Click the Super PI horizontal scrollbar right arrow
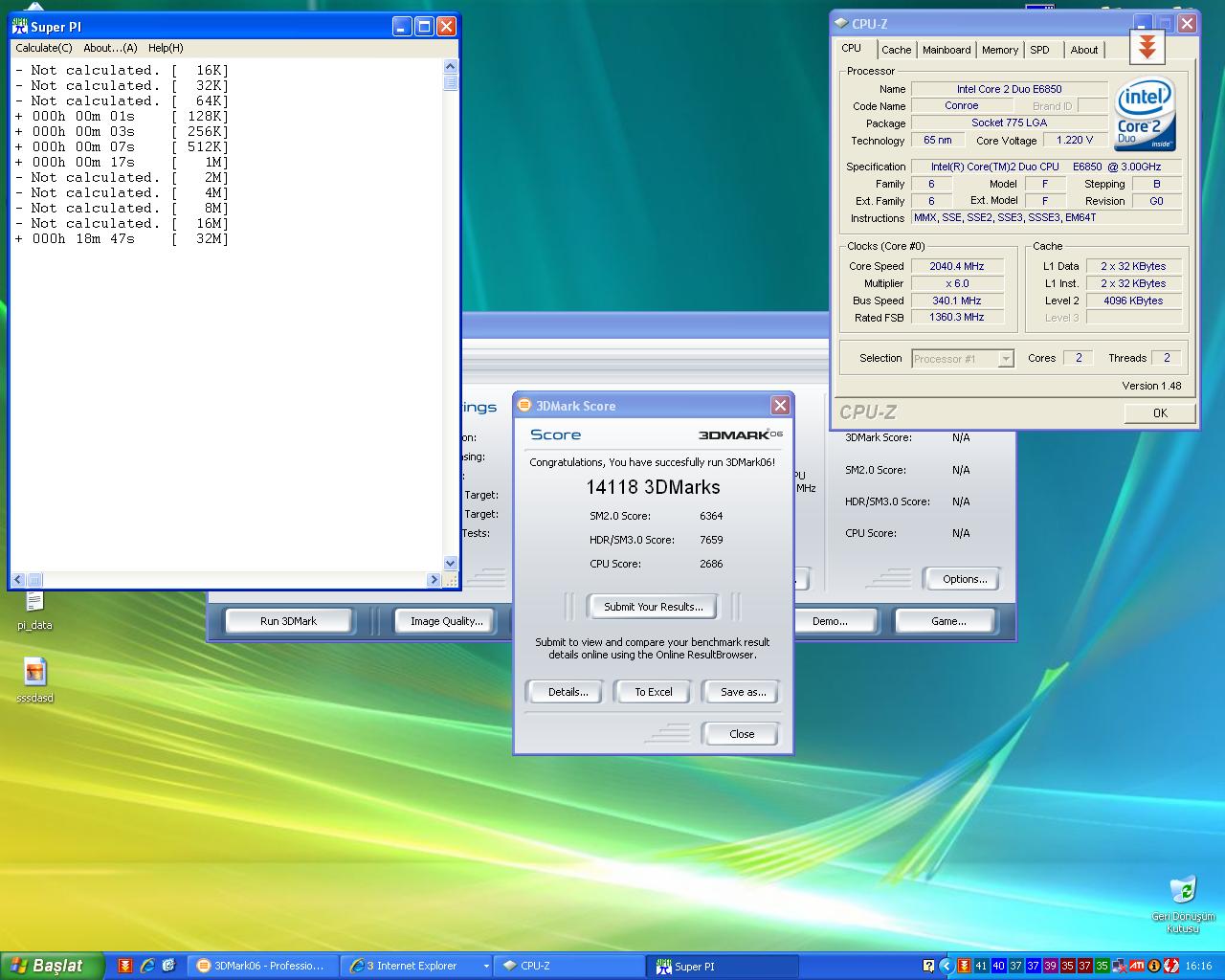Image resolution: width=1225 pixels, height=980 pixels. click(x=434, y=579)
